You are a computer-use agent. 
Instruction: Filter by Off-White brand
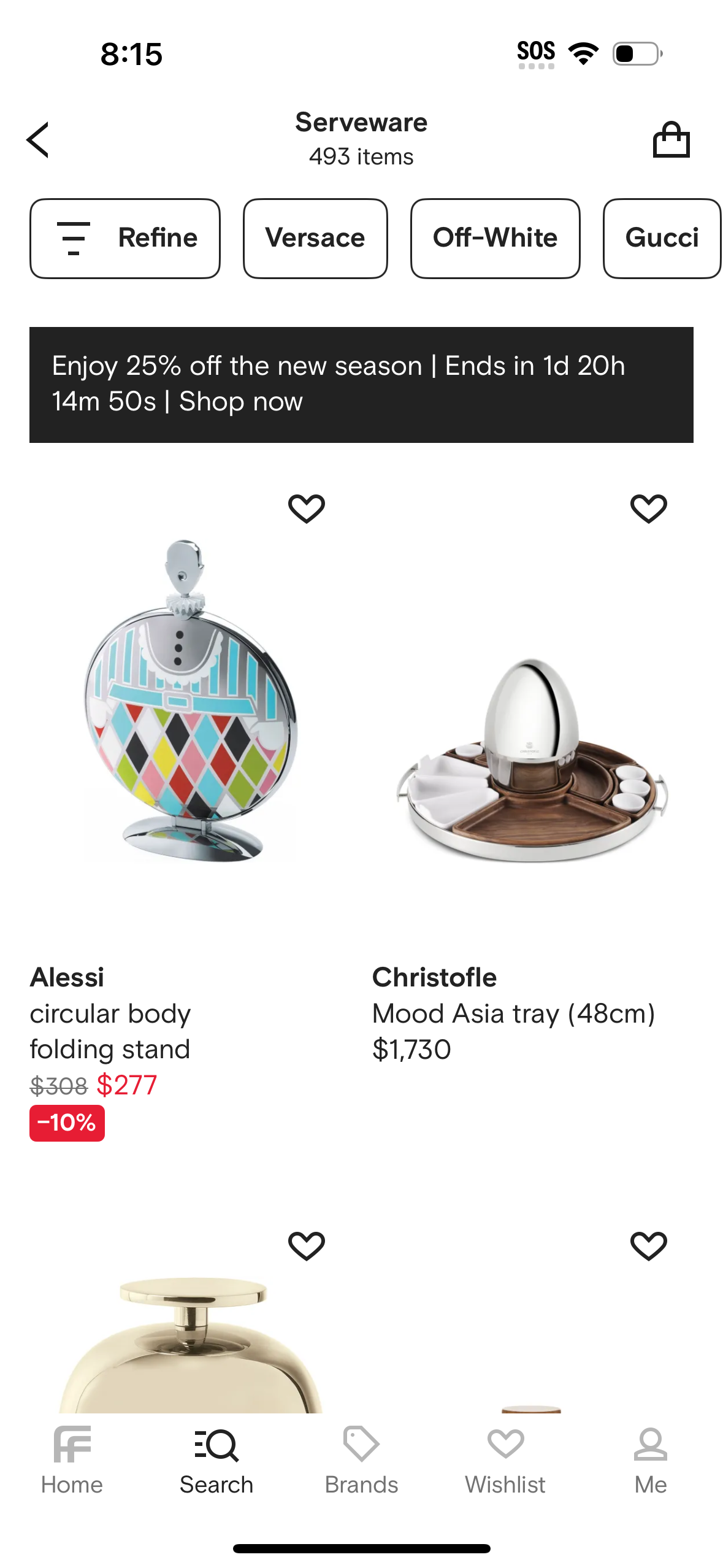click(495, 238)
